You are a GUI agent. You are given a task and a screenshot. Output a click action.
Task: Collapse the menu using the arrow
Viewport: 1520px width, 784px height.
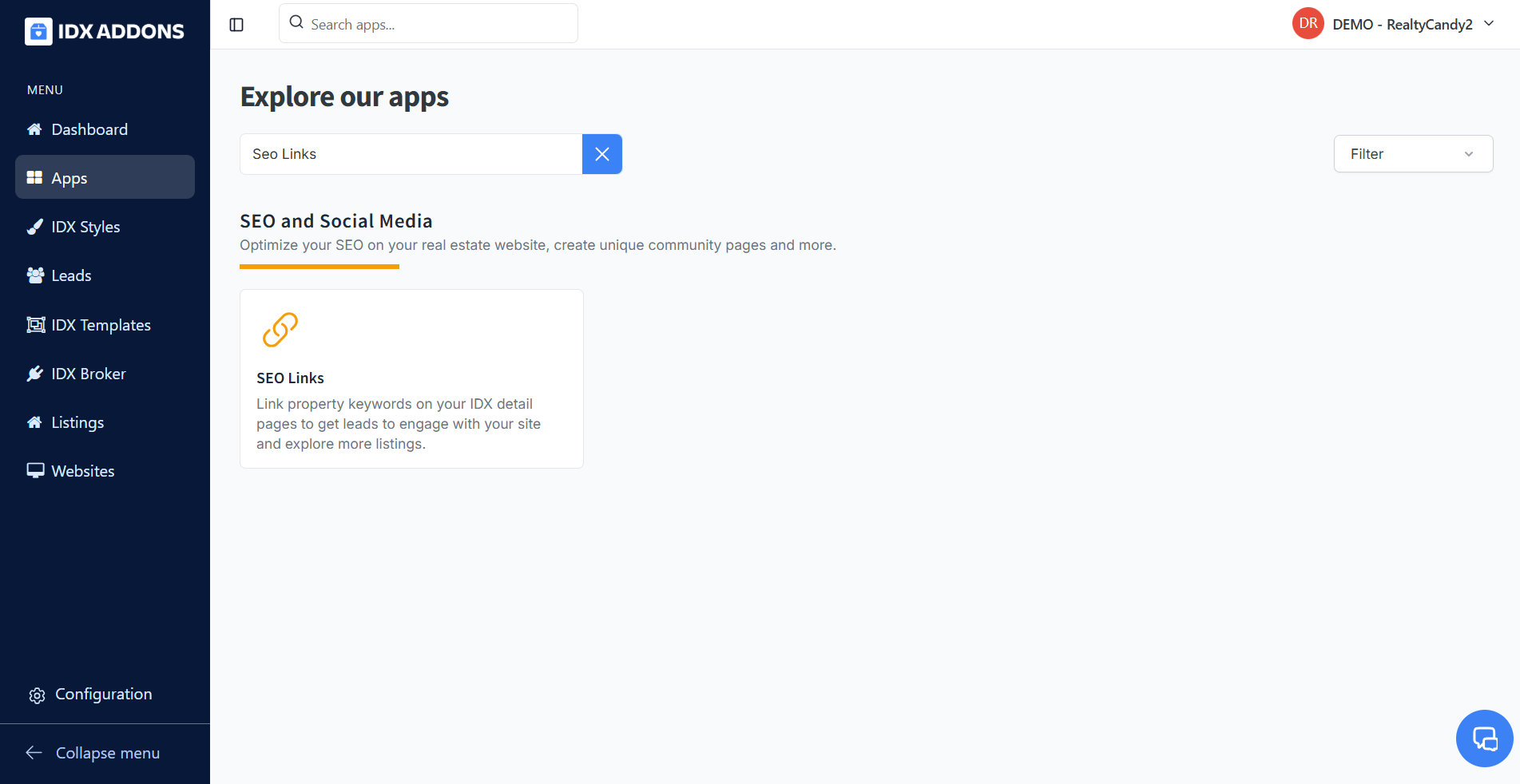34,753
